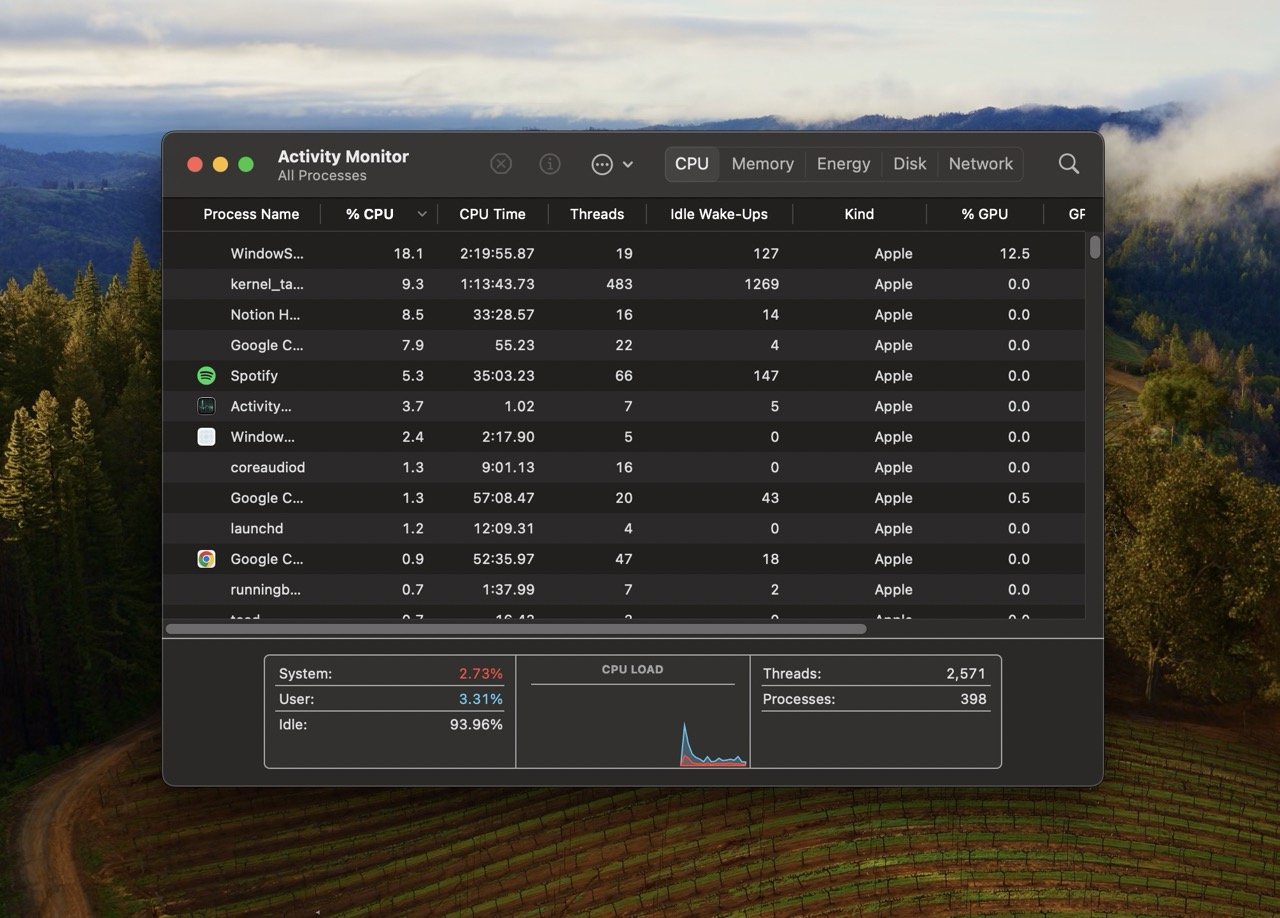Click the vertical scrollbar thumb in the list
This screenshot has width=1280, height=918.
click(x=1095, y=247)
